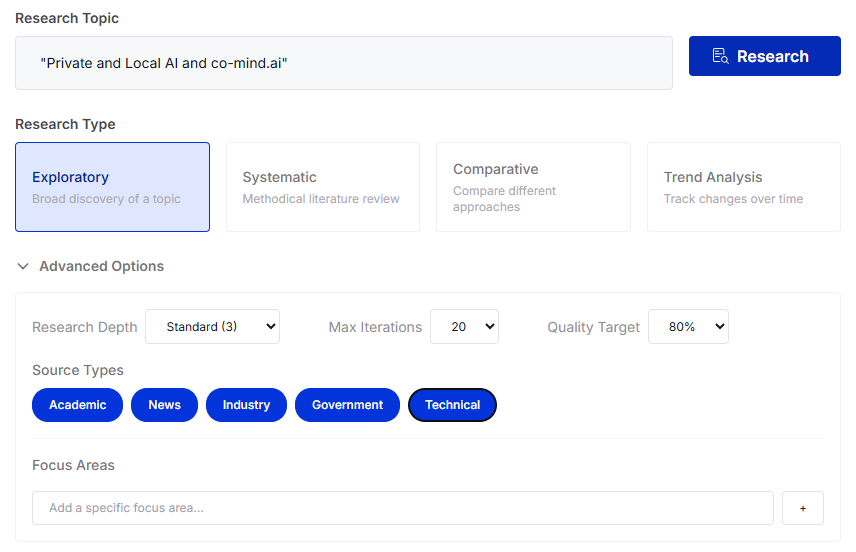Open the Max Iterations dropdown
The width and height of the screenshot is (856, 552).
465,327
